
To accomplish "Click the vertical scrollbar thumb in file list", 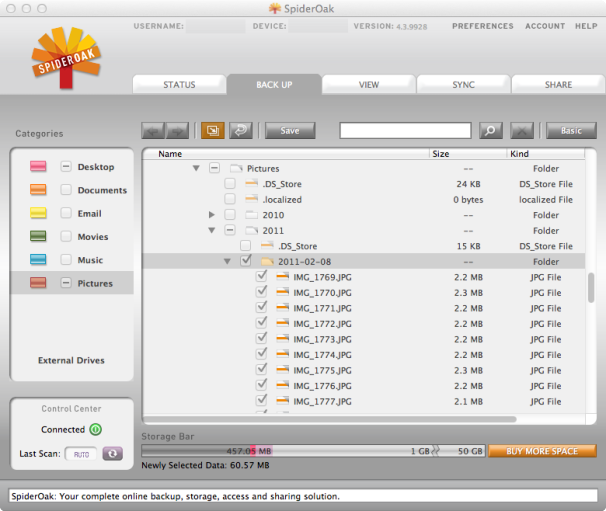I will [x=591, y=288].
